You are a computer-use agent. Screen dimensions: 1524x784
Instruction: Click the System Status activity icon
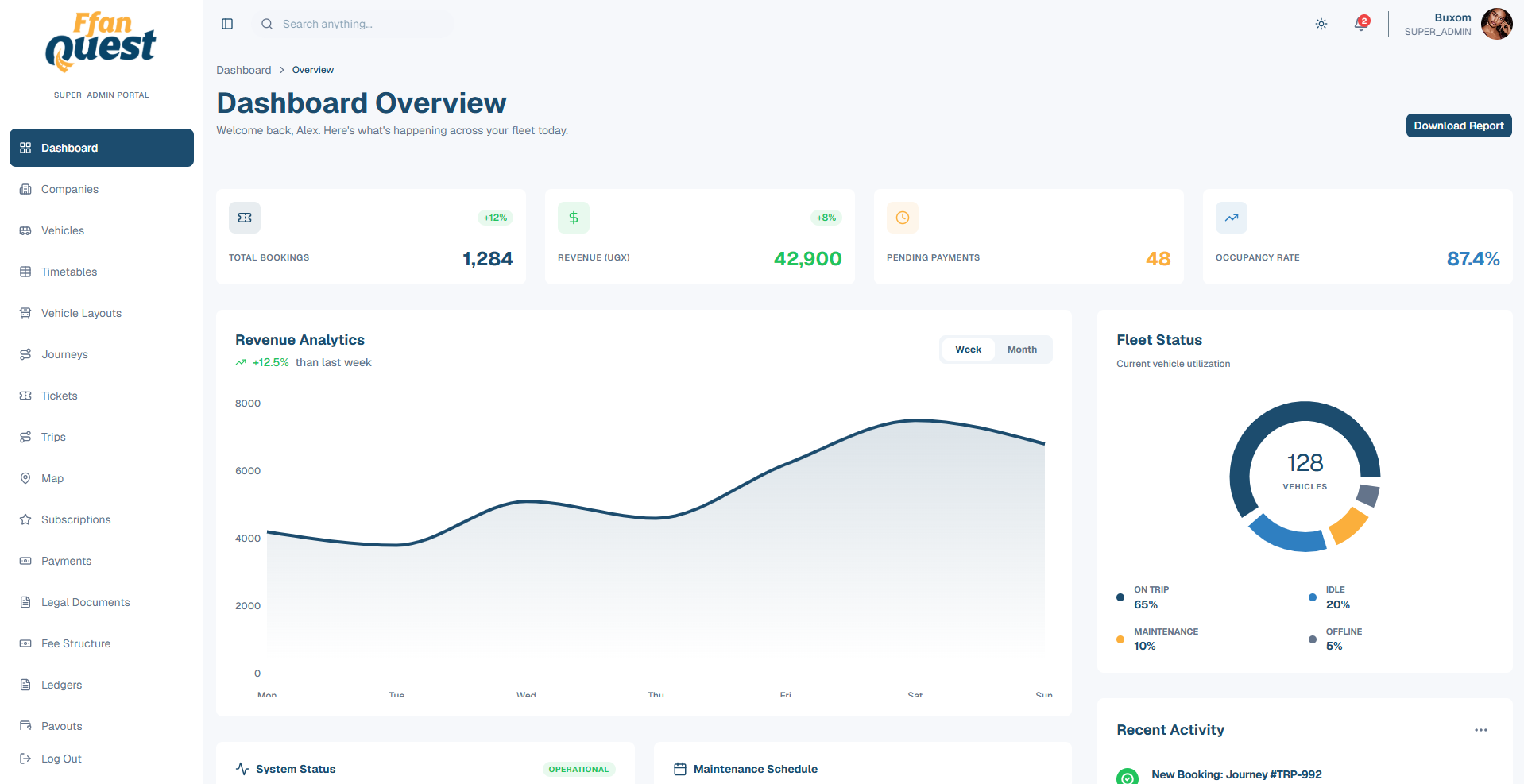[x=242, y=769]
